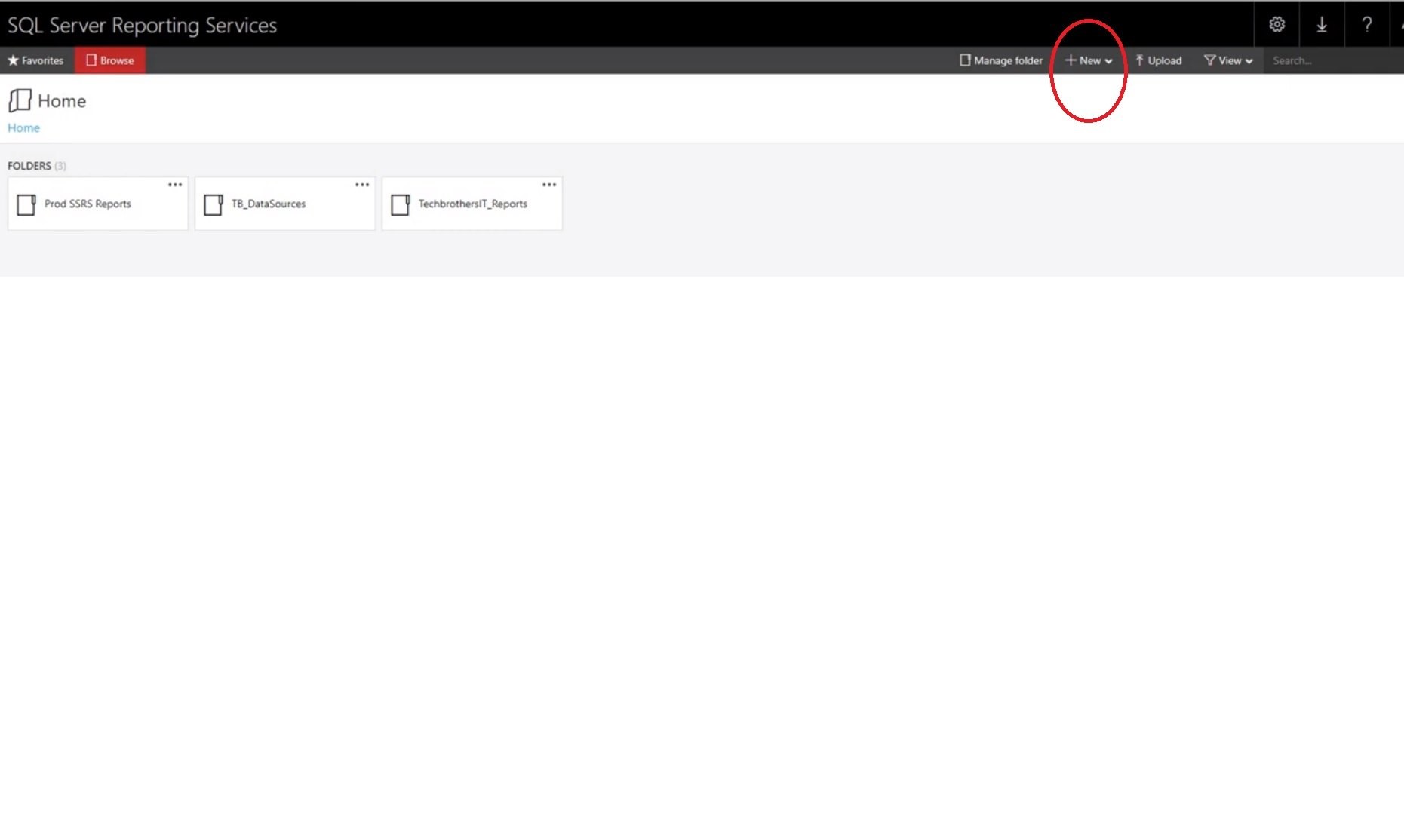Open the ellipsis menu on Prod SSRS Reports

(175, 185)
